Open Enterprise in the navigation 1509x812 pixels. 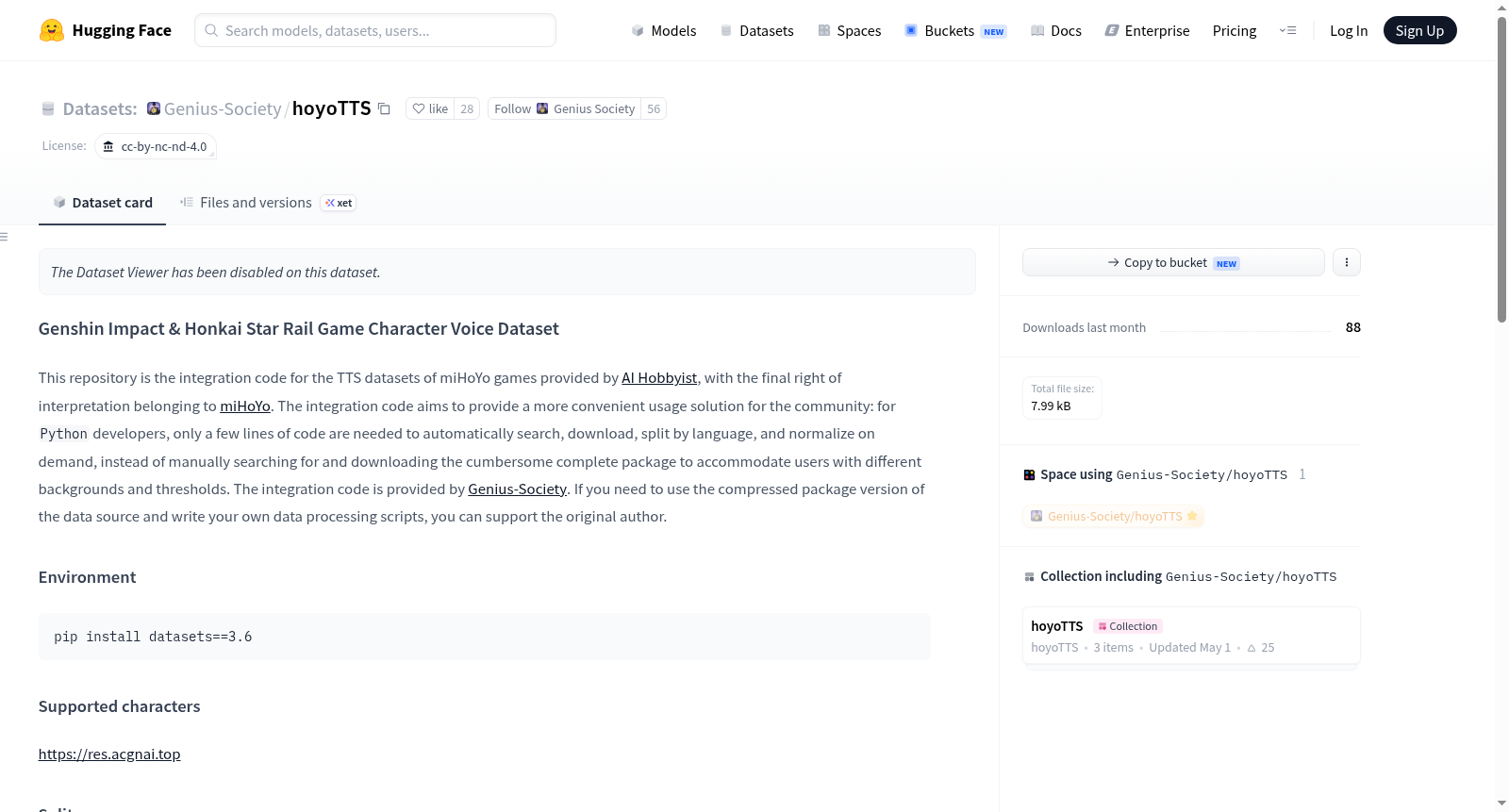point(1147,30)
